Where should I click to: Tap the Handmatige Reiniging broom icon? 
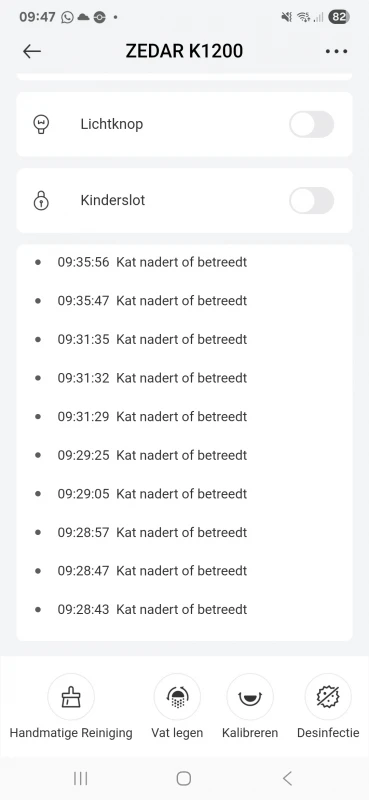71,696
